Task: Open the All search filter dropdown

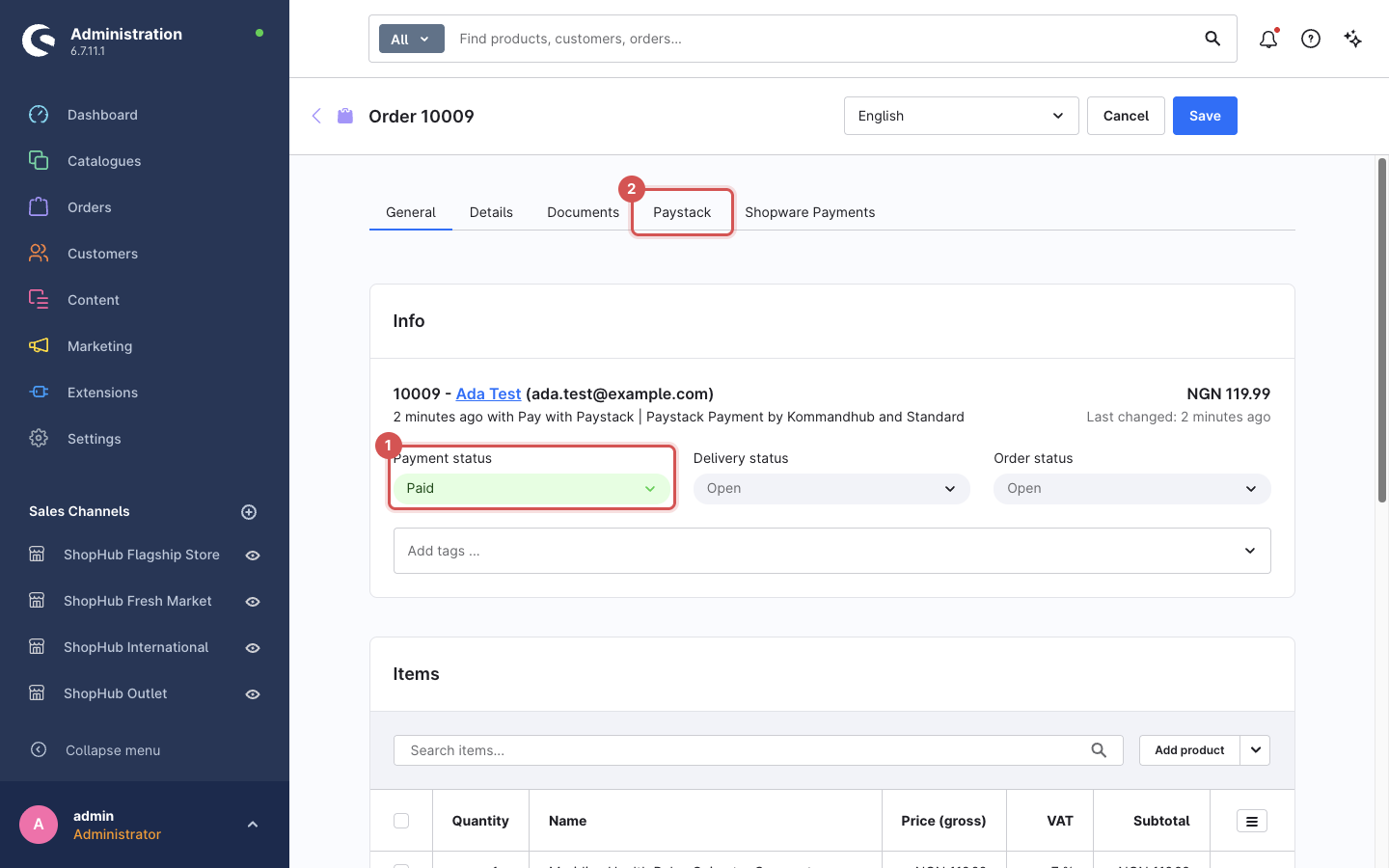Action: (x=412, y=39)
